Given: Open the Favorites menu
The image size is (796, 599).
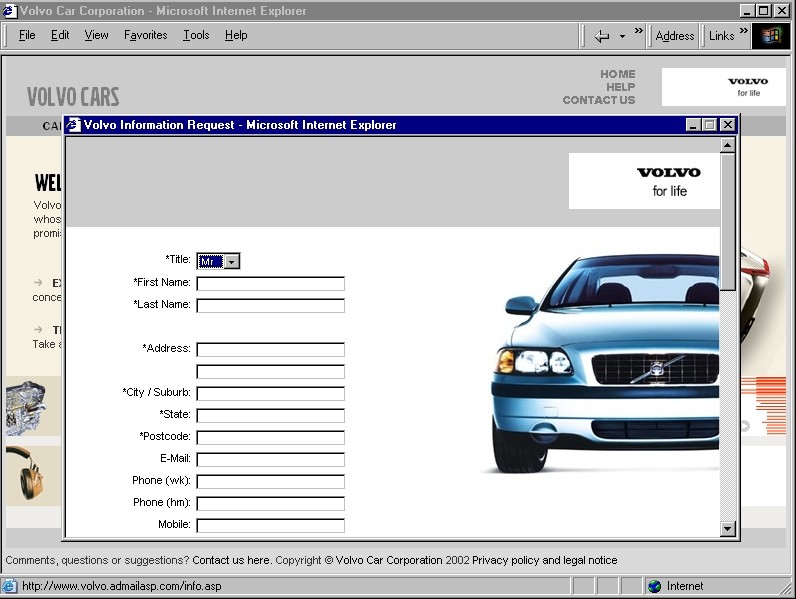Looking at the screenshot, I should click(146, 35).
